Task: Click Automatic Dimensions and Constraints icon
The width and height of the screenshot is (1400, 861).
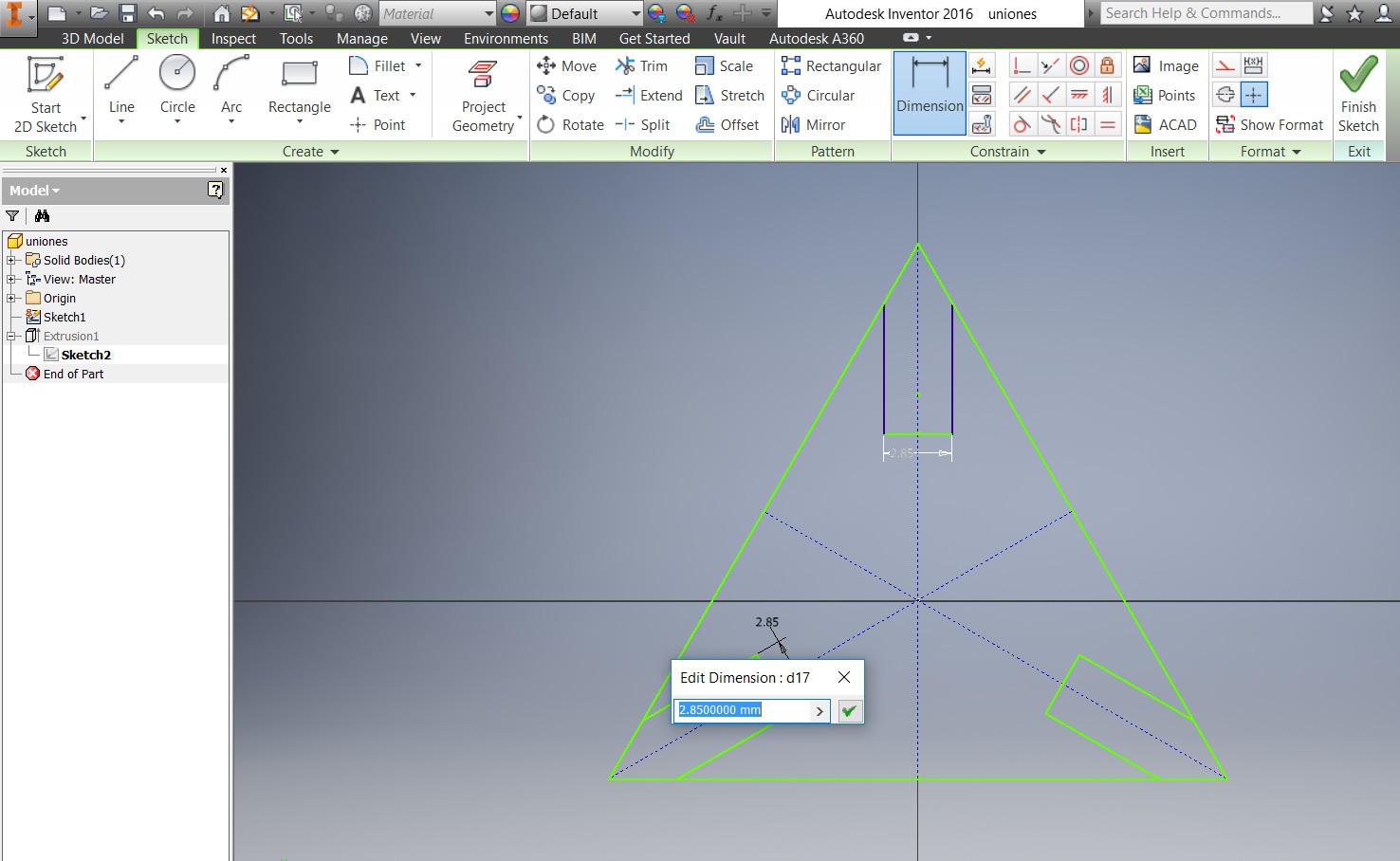Action: coord(982,65)
